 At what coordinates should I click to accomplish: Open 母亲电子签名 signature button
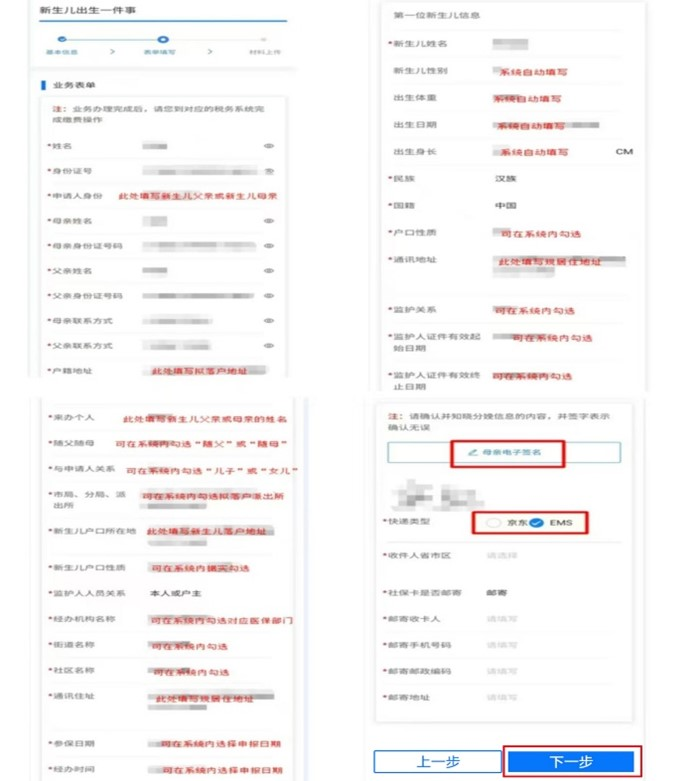click(504, 452)
